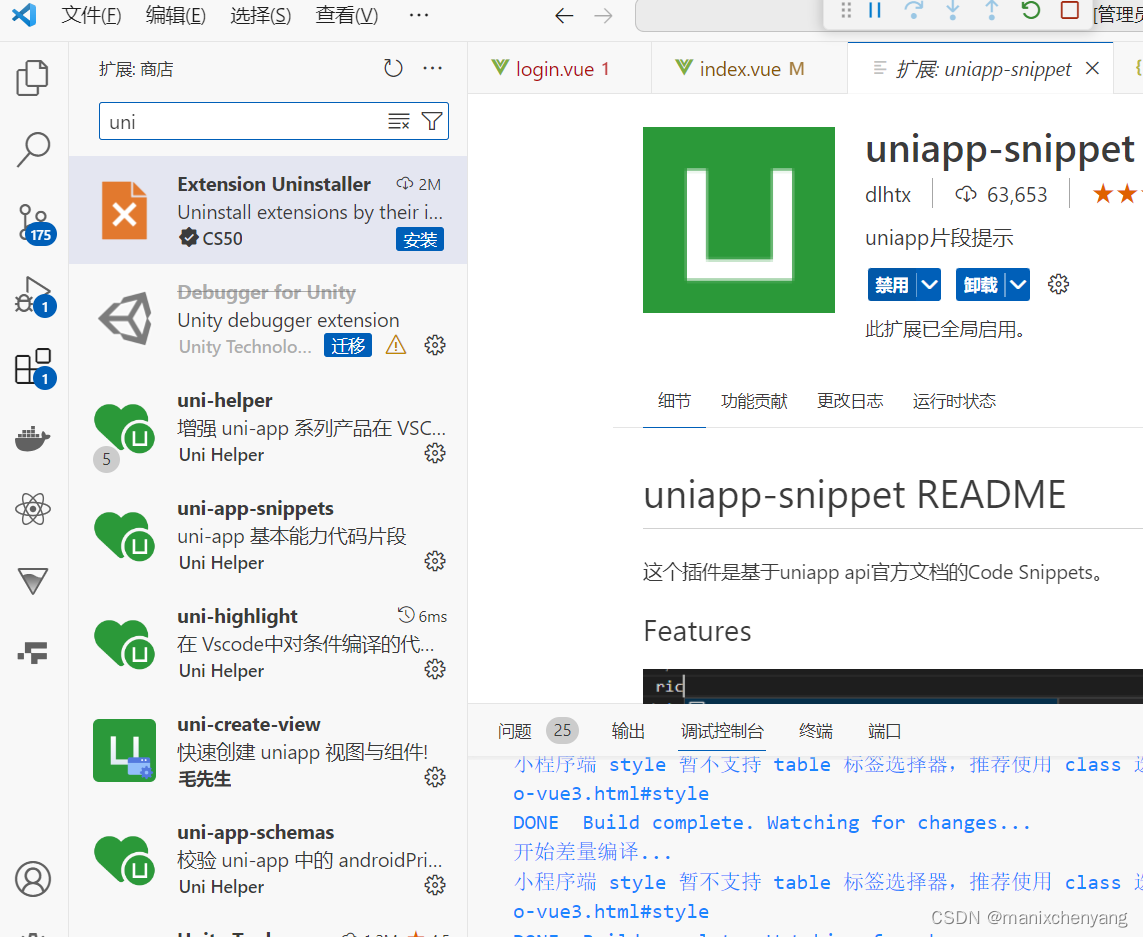Open the 选择(S) menu
This screenshot has width=1143, height=937.
[x=260, y=15]
